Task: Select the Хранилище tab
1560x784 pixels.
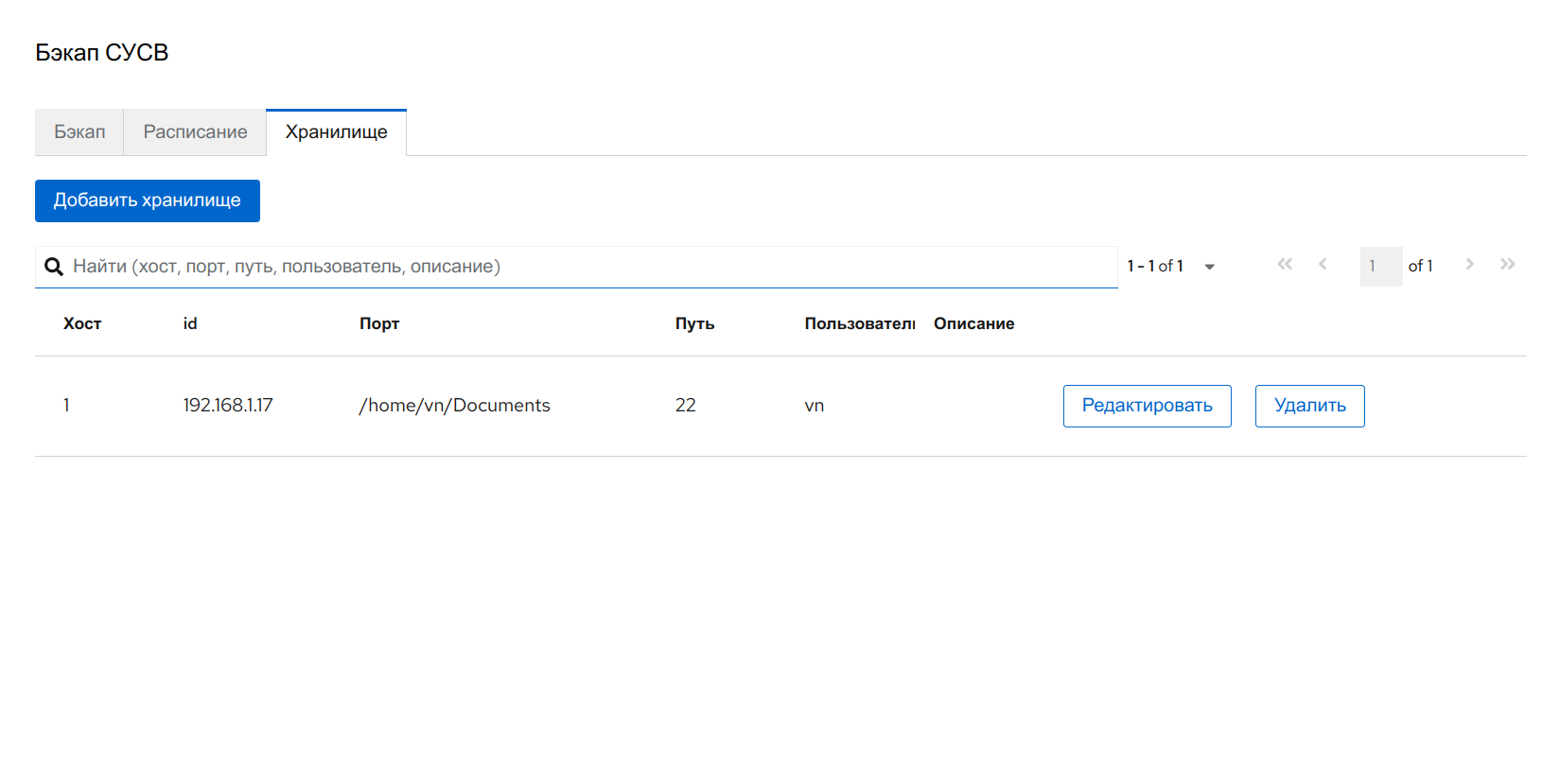Action: pyautogui.click(x=336, y=132)
